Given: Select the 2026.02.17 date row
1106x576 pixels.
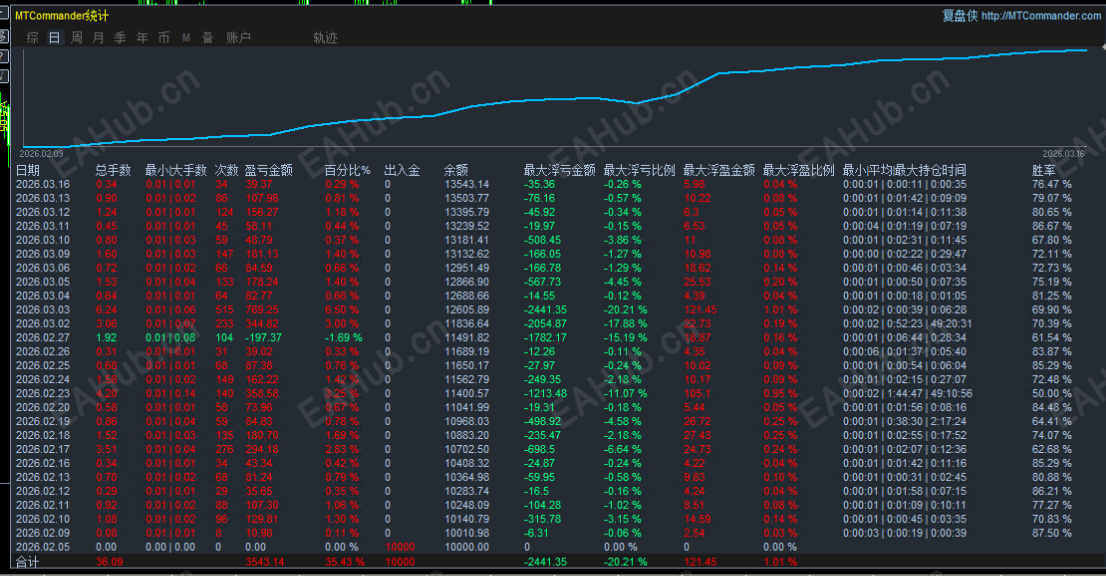Looking at the screenshot, I should click(x=43, y=449).
